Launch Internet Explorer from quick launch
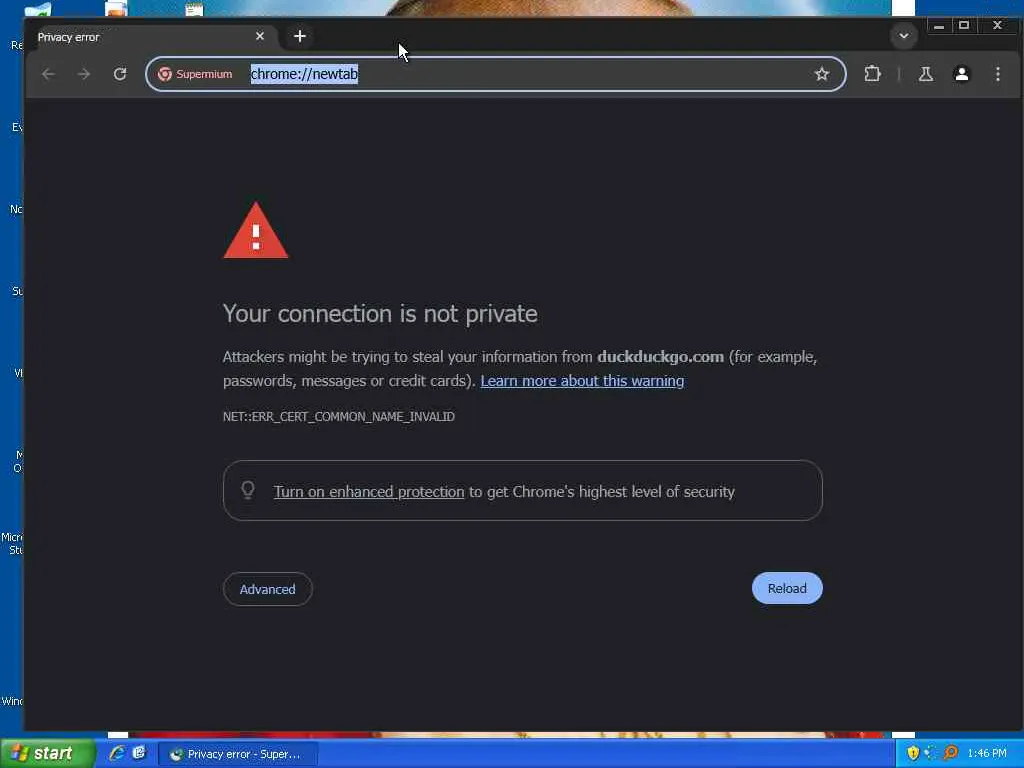Screen dimensions: 1024x768 pos(117,753)
